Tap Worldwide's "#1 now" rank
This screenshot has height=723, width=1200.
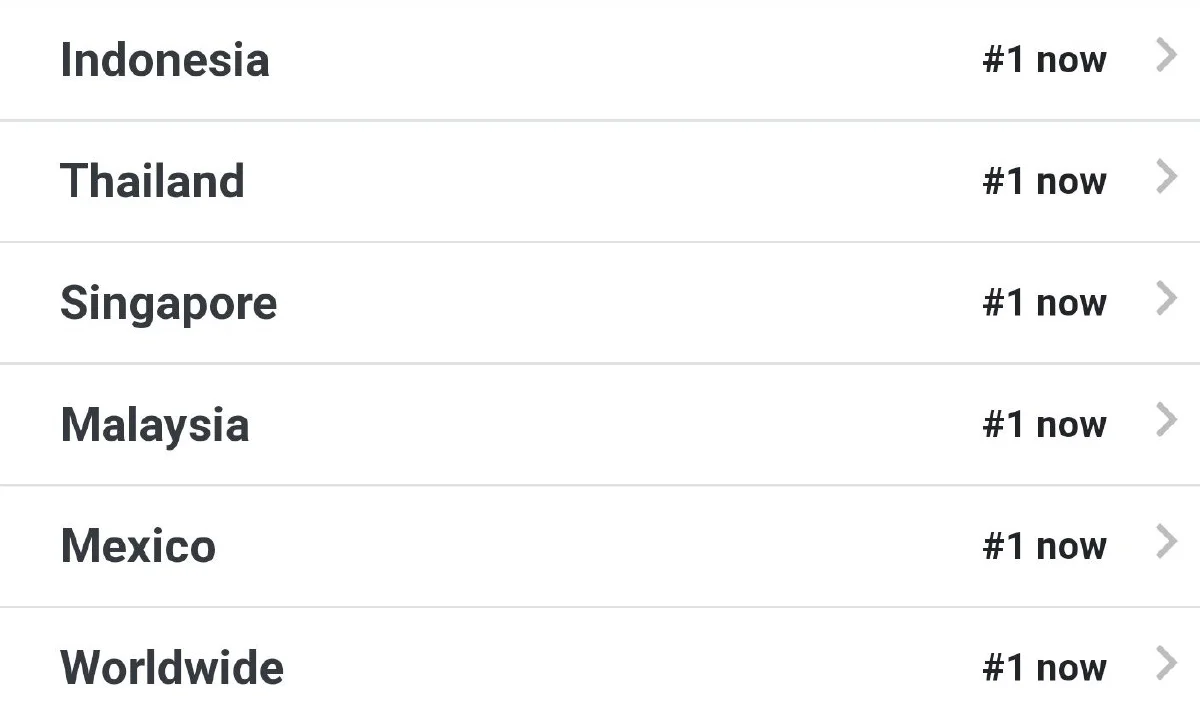pyautogui.click(x=1044, y=668)
